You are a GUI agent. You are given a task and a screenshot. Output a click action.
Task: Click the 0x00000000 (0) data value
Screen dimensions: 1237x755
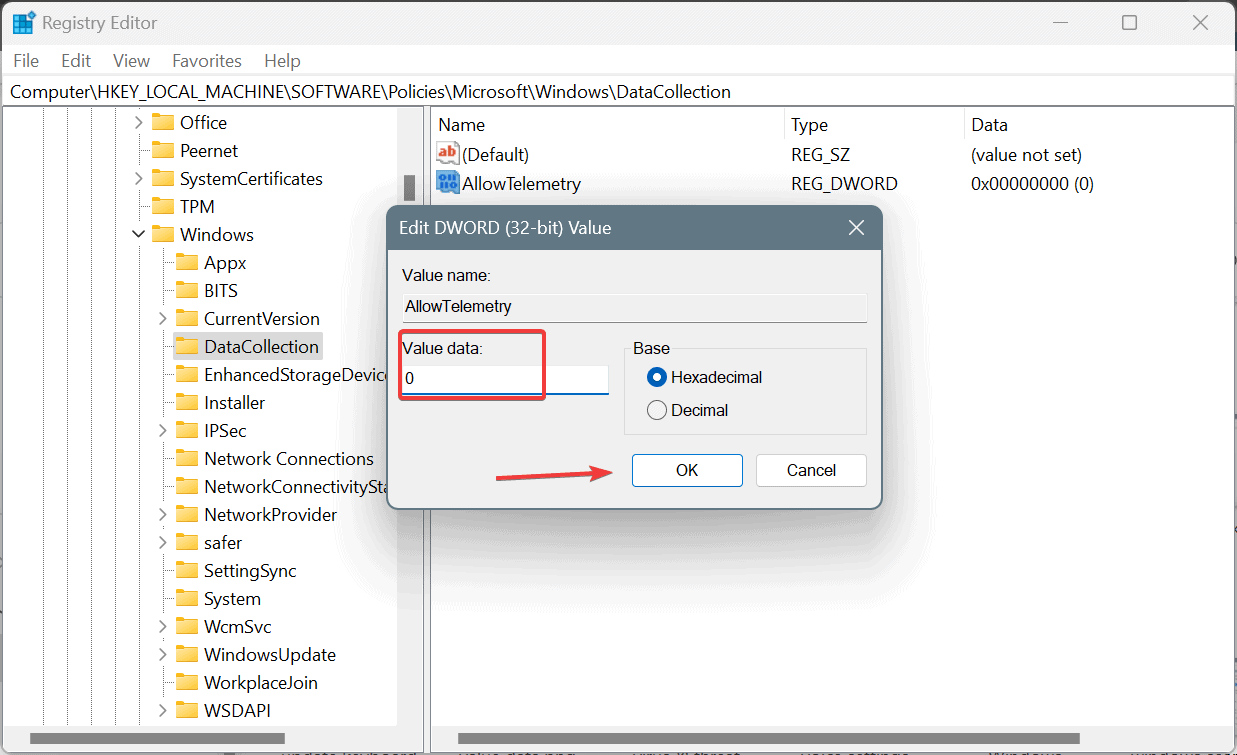click(1032, 184)
